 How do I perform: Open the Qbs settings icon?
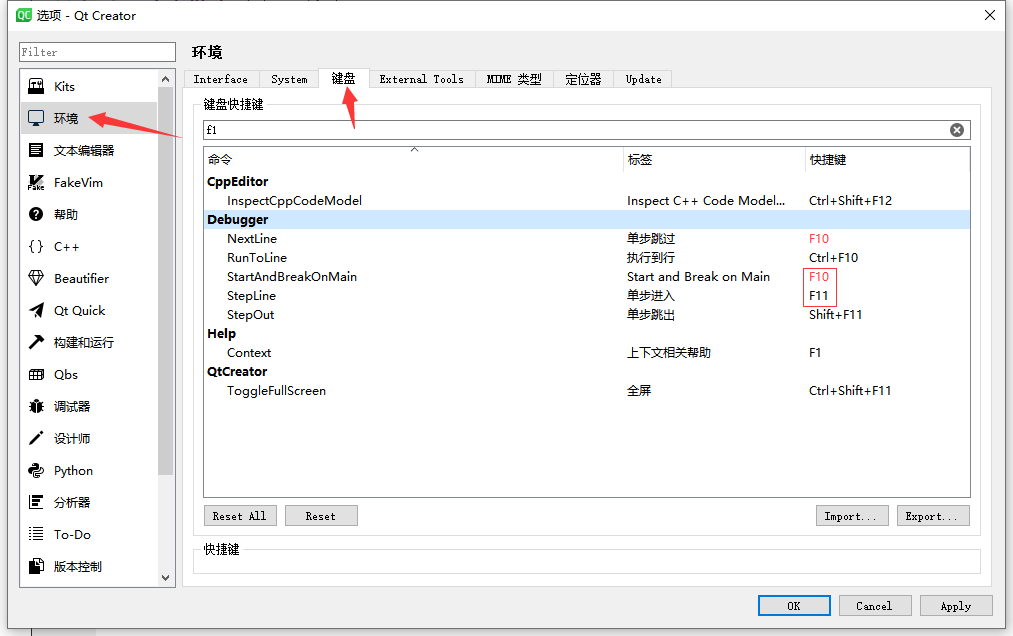coord(36,374)
